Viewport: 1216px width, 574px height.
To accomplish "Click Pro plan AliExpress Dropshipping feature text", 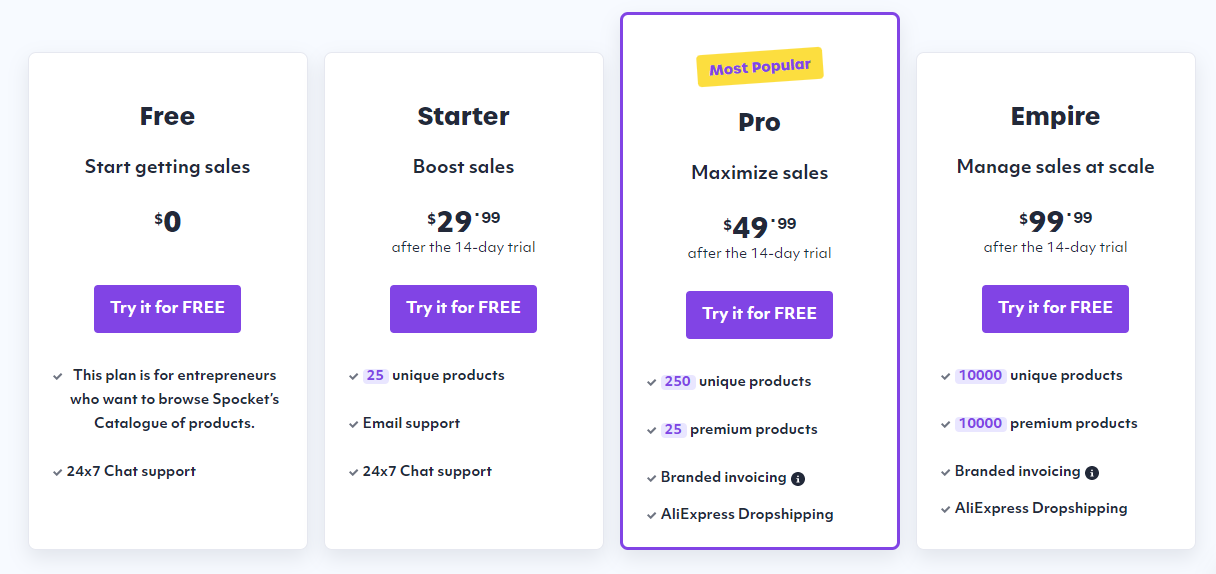I will (x=746, y=514).
